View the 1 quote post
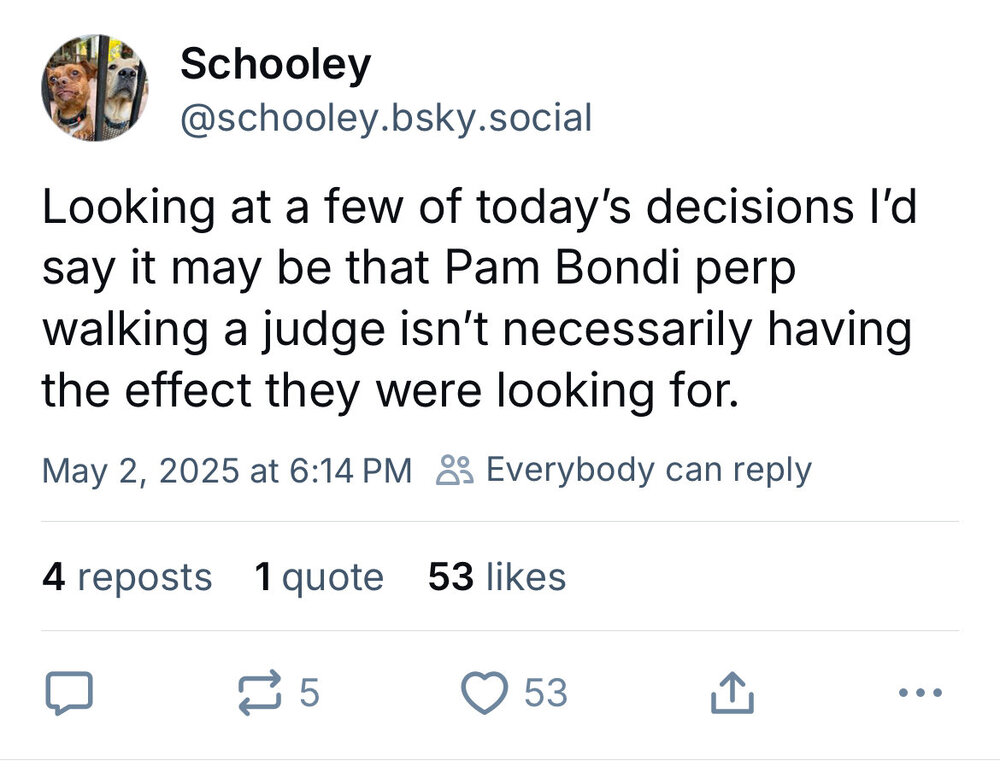The width and height of the screenshot is (1000, 784). click(319, 577)
